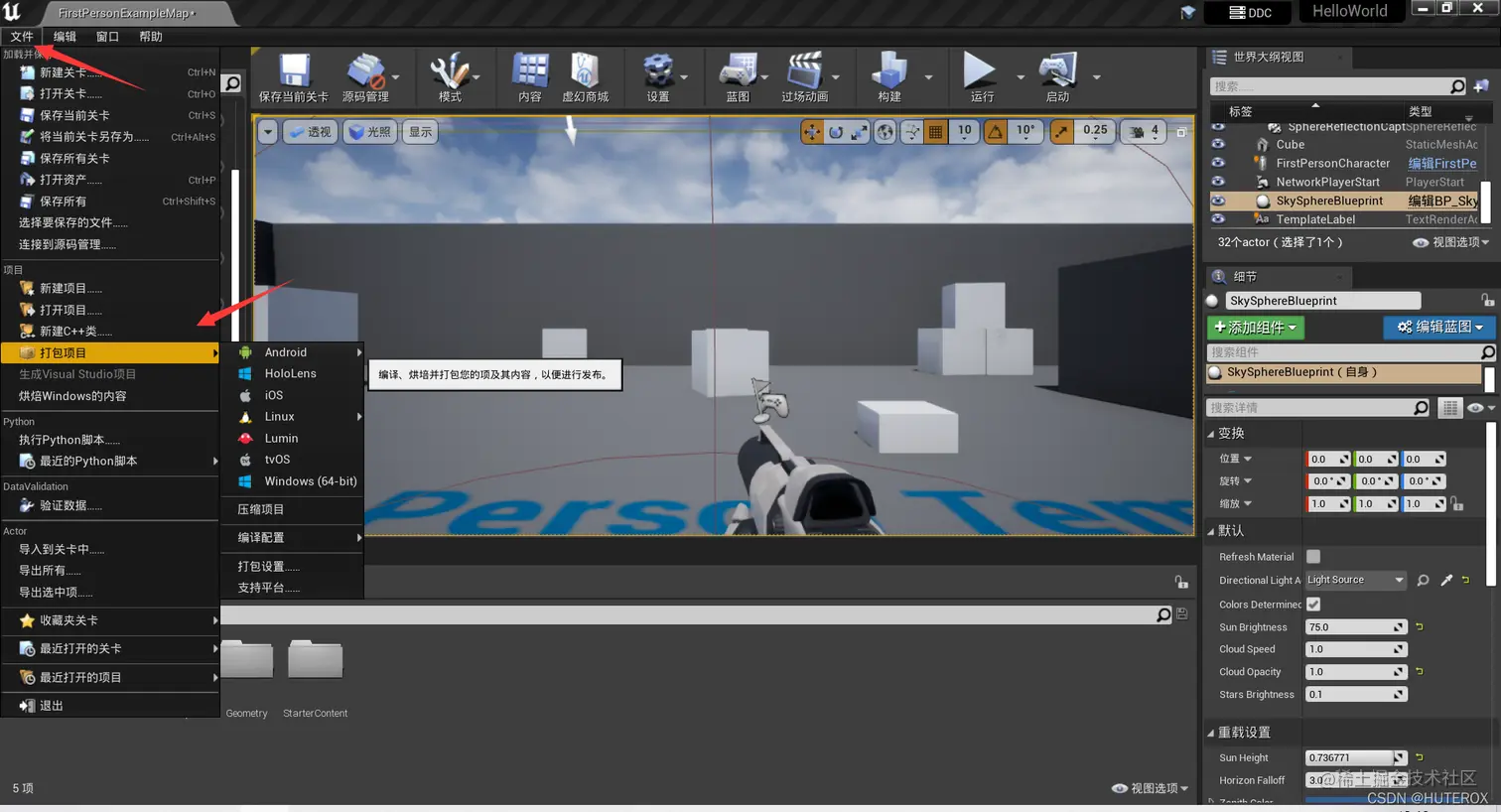
Task: Toggle rotation snapping angle icon
Action: click(996, 132)
